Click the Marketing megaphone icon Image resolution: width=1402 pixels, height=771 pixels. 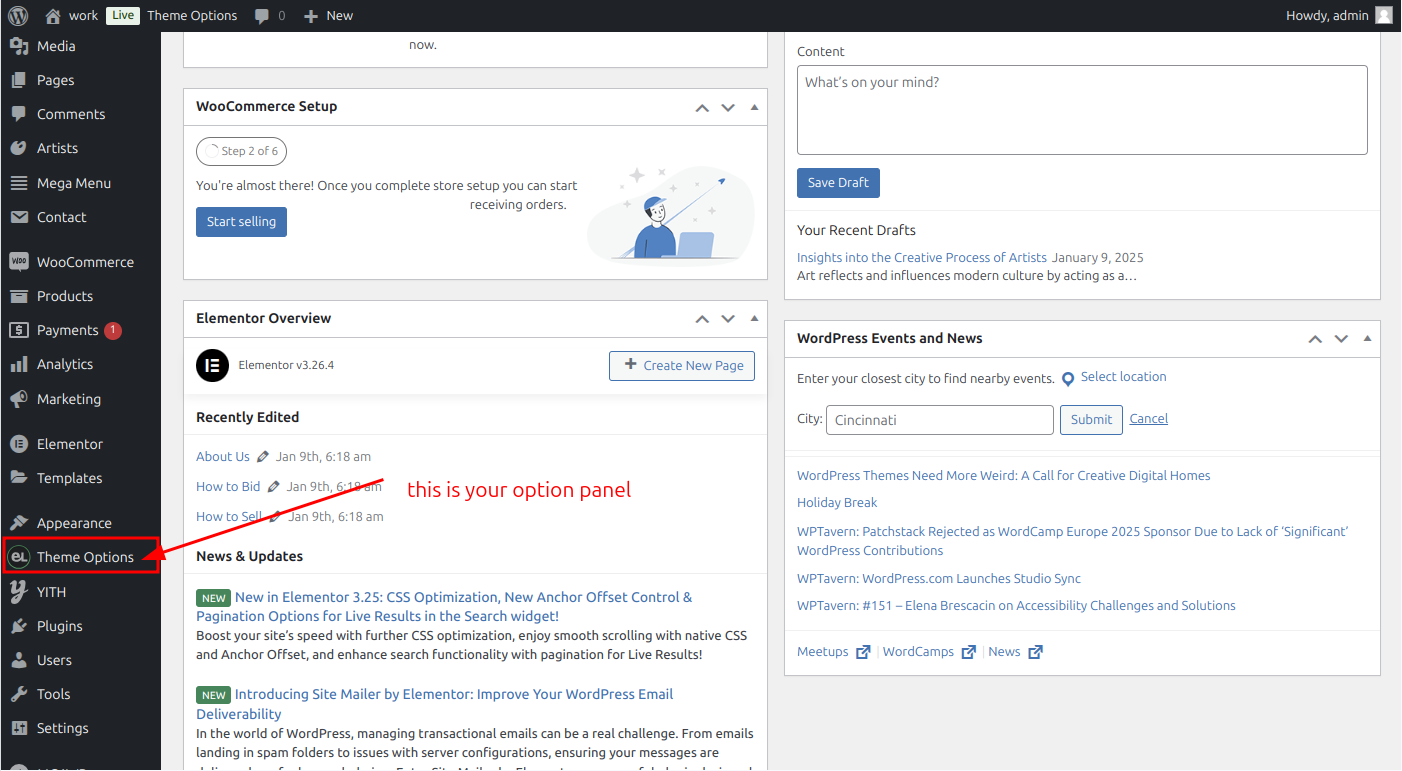click(18, 399)
